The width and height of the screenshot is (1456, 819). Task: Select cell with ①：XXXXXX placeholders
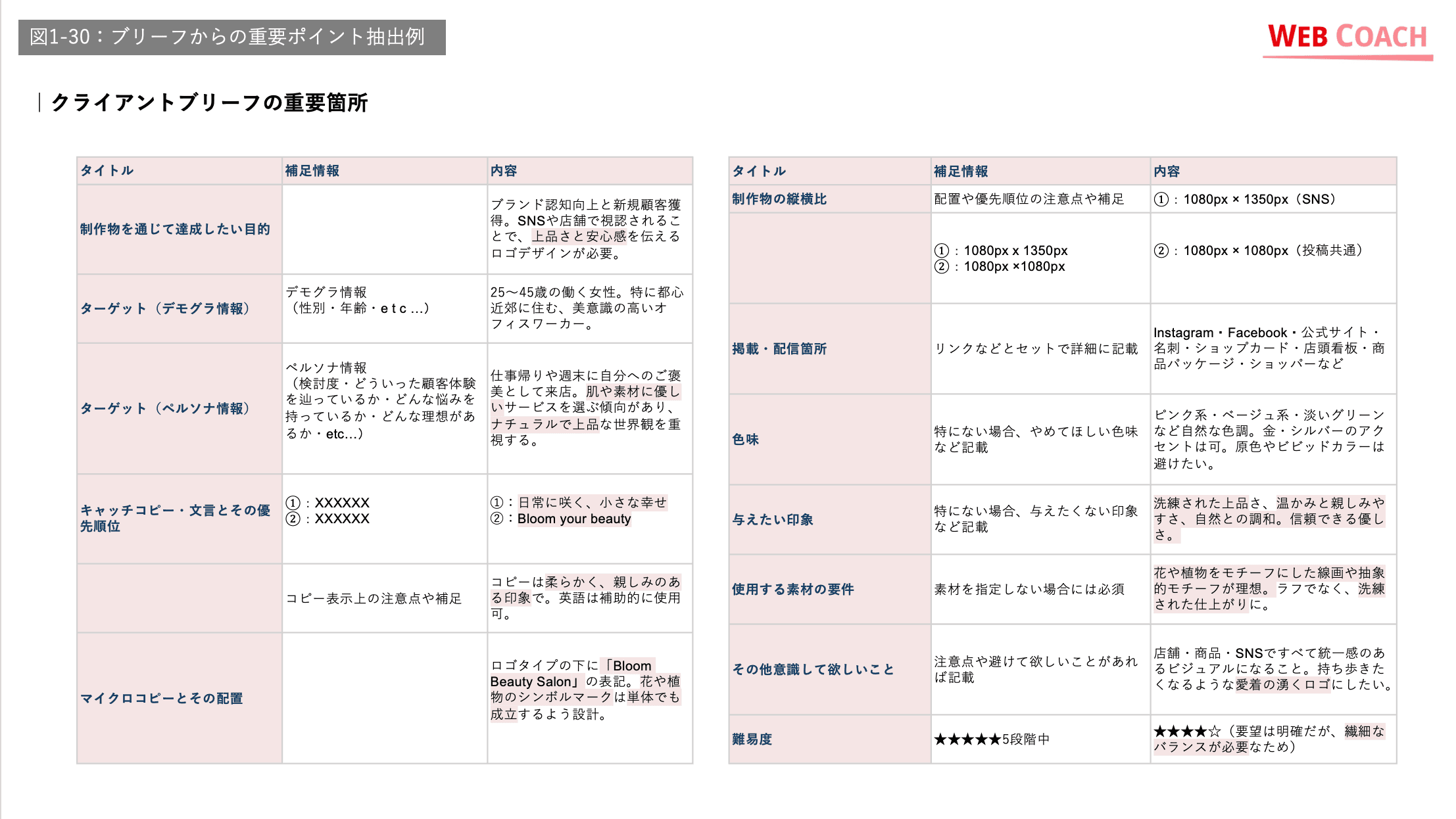(x=385, y=519)
